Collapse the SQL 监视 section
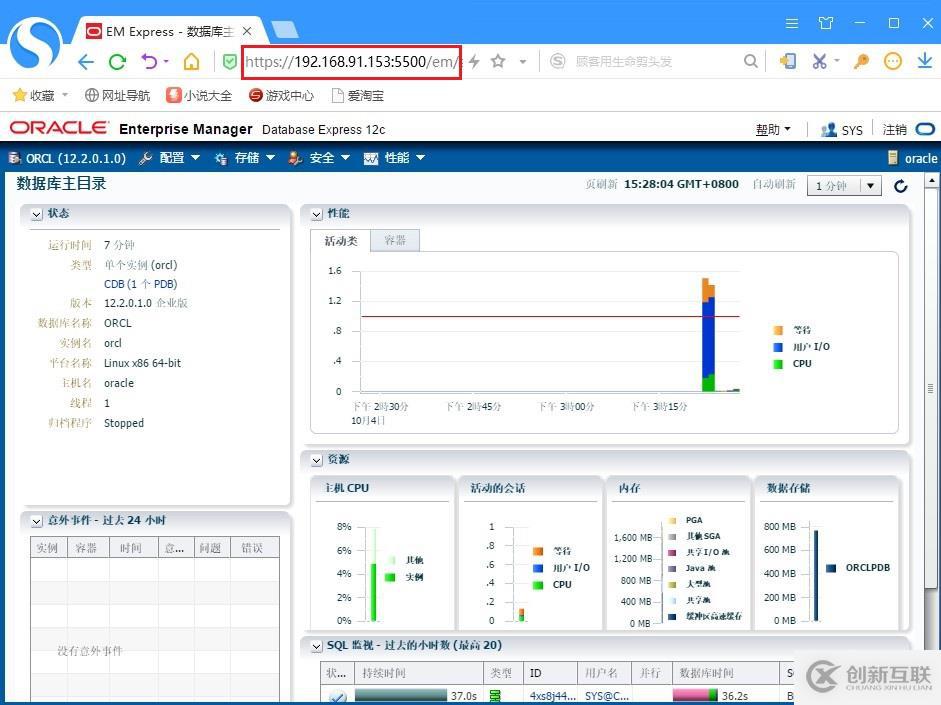 316,646
